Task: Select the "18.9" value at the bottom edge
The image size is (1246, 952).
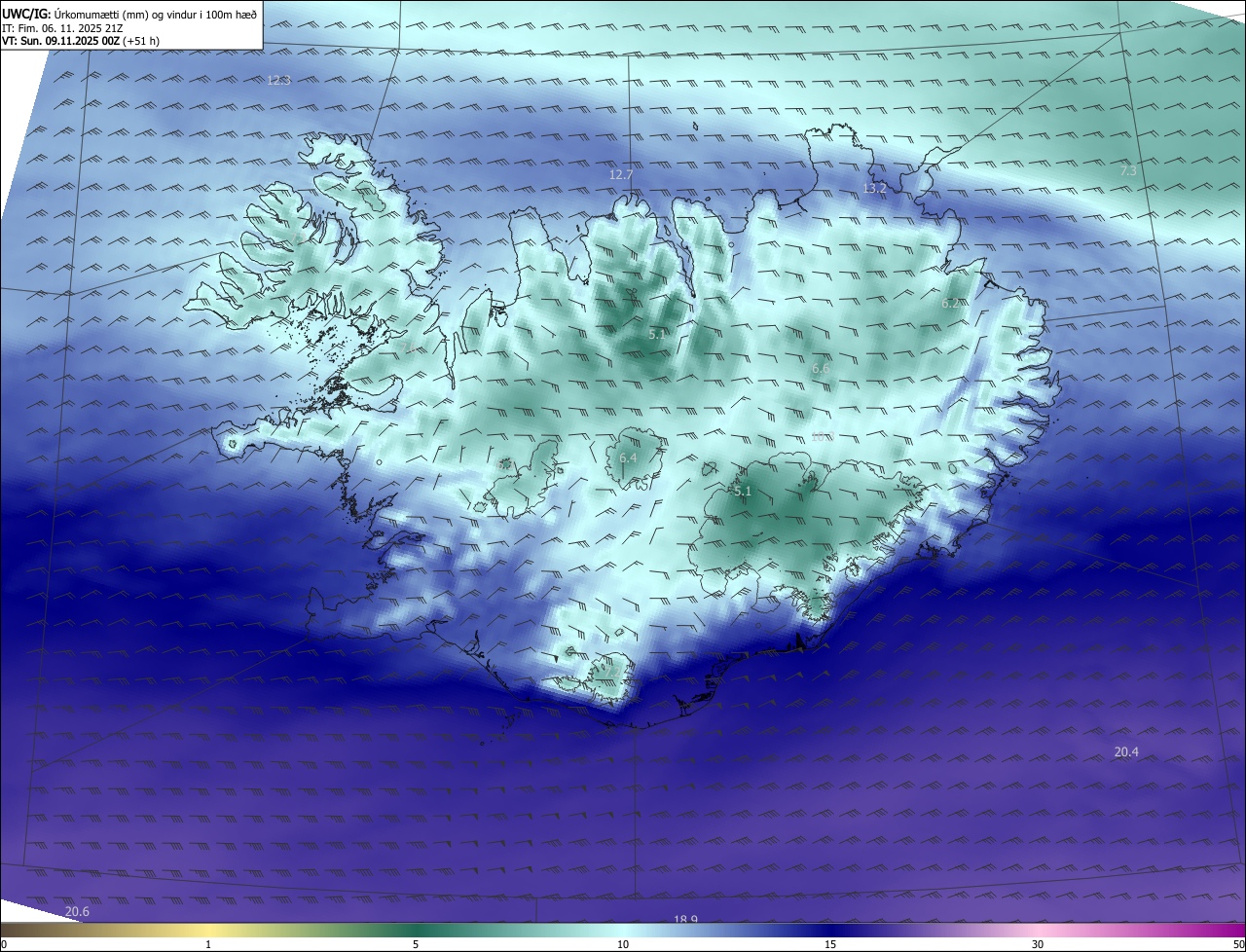Action: 686,919
